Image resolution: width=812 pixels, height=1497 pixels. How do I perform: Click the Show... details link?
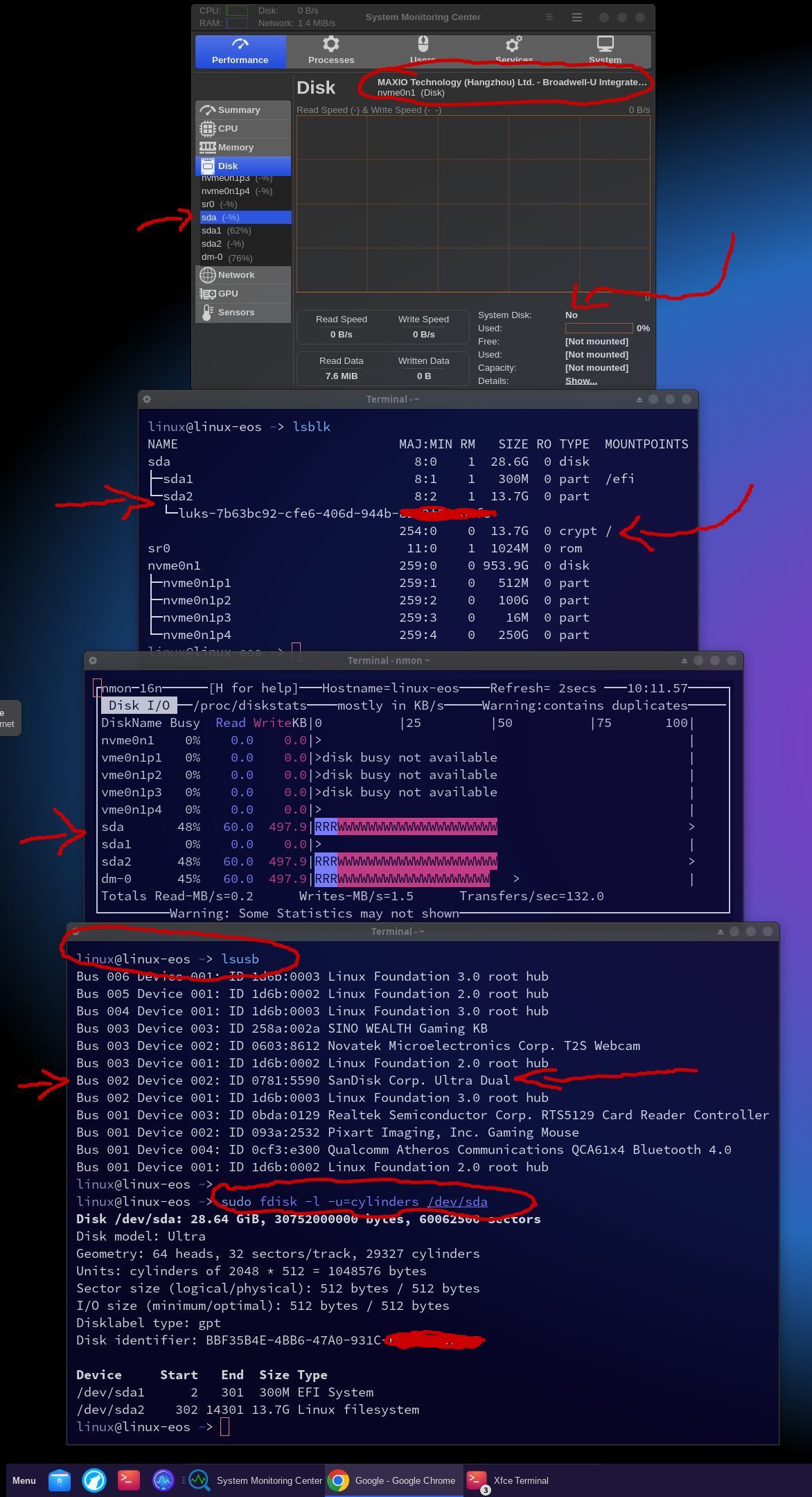pyautogui.click(x=581, y=381)
